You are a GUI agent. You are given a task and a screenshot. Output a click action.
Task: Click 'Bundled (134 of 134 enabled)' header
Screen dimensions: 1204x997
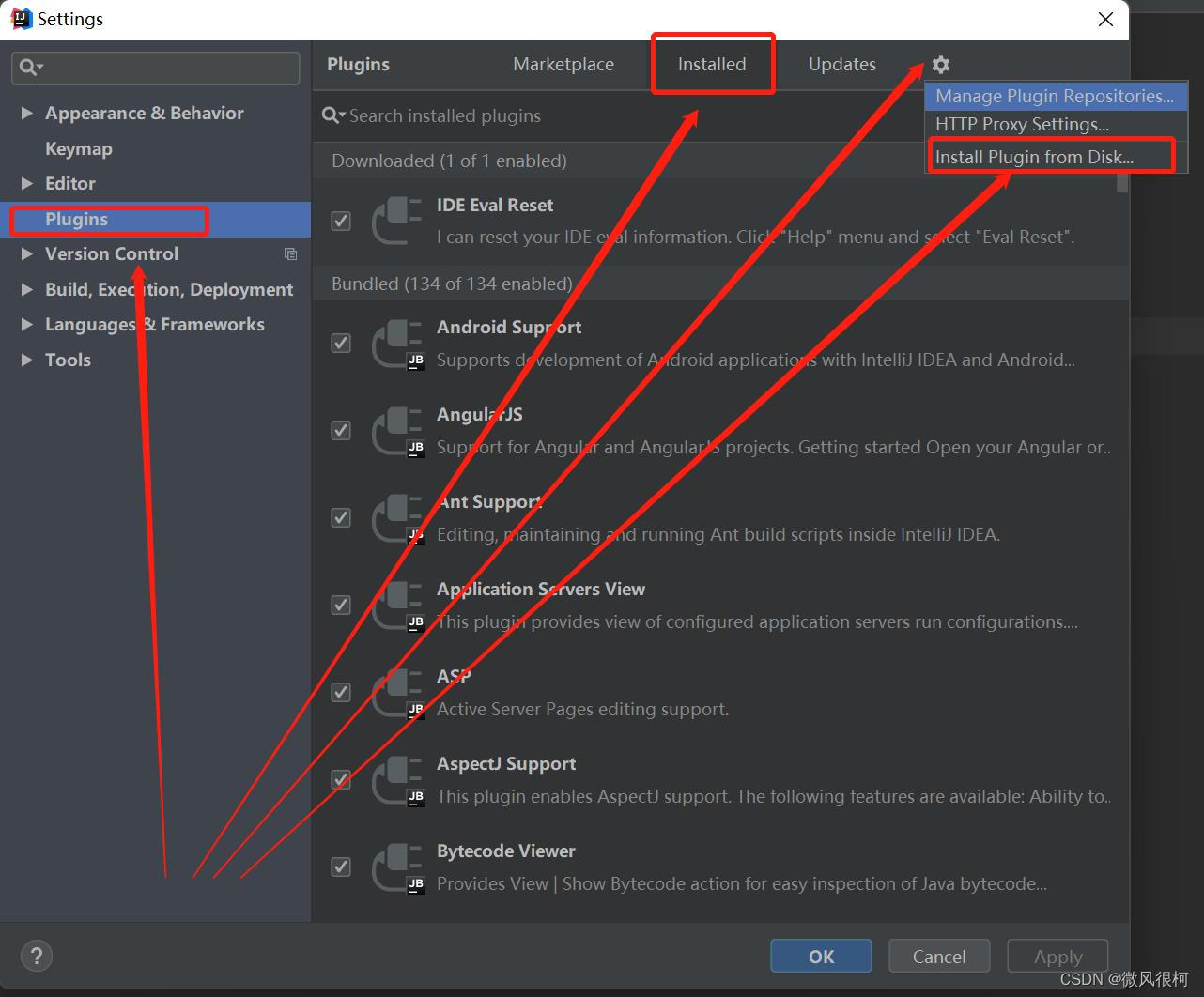452,284
